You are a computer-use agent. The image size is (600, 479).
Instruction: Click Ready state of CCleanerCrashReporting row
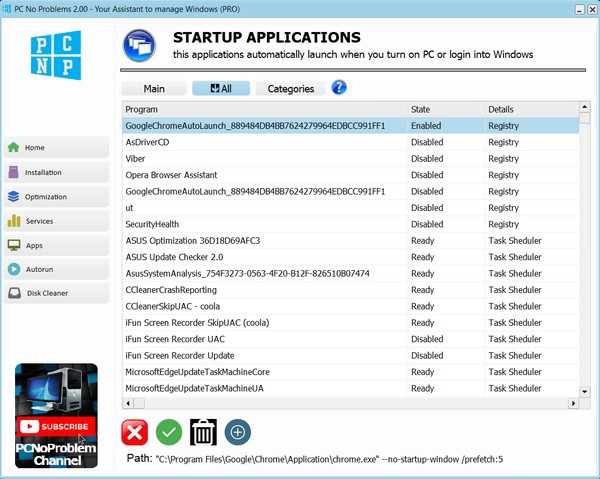[x=422, y=290]
